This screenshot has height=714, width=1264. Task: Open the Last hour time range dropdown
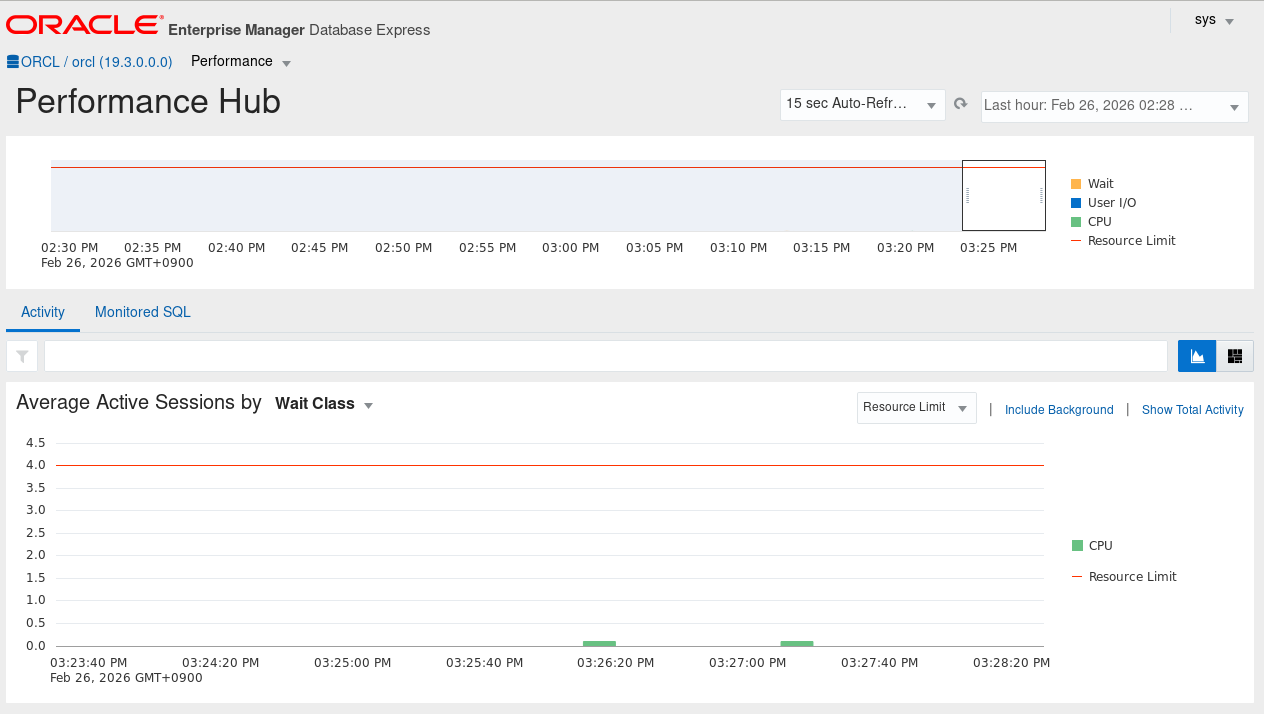pyautogui.click(x=1115, y=105)
